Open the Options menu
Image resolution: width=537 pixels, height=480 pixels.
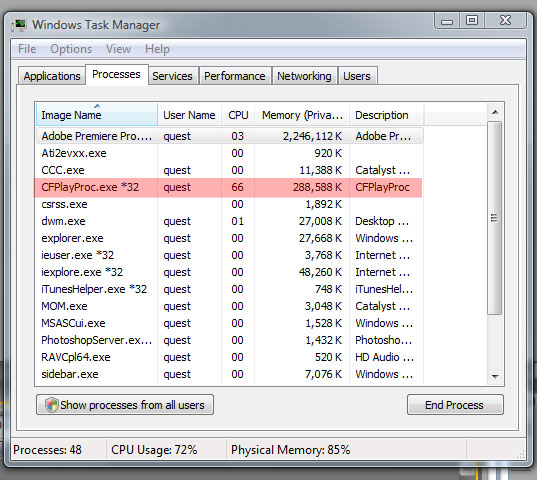[x=71, y=49]
